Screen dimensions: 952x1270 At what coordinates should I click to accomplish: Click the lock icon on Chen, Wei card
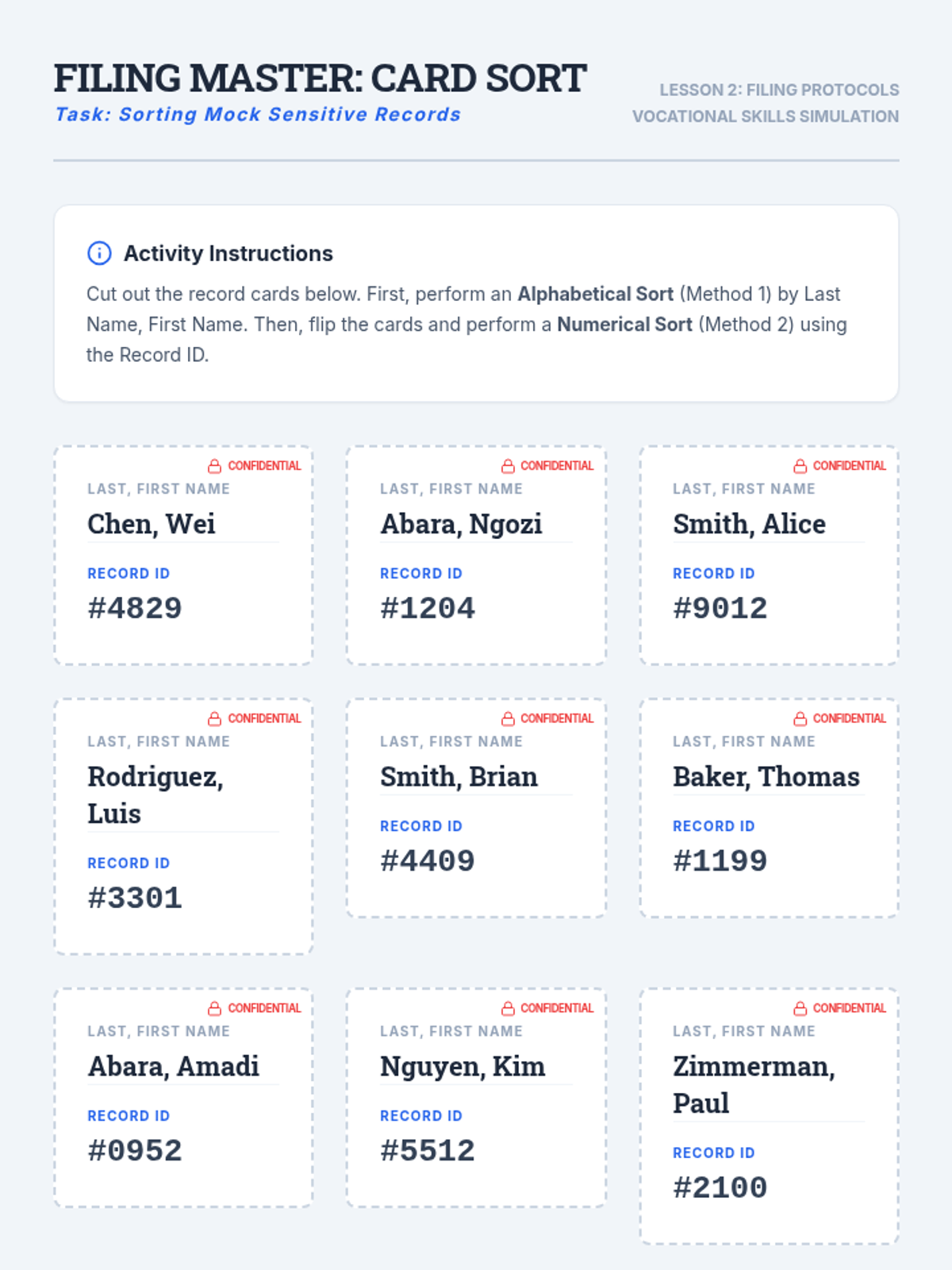(214, 466)
